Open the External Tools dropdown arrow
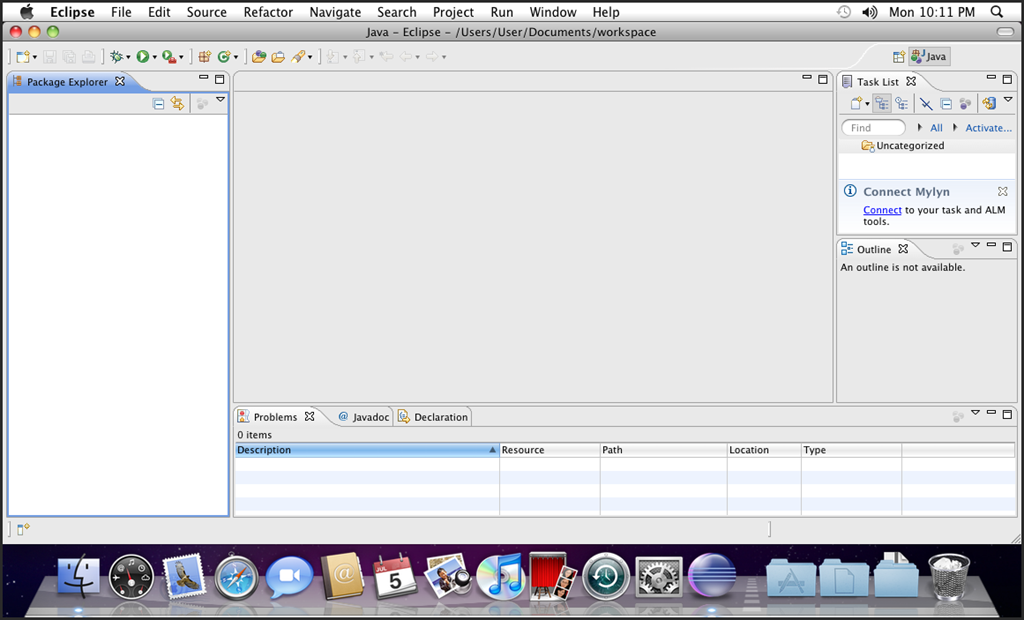Screen dimensions: 1024x620 click(182, 57)
